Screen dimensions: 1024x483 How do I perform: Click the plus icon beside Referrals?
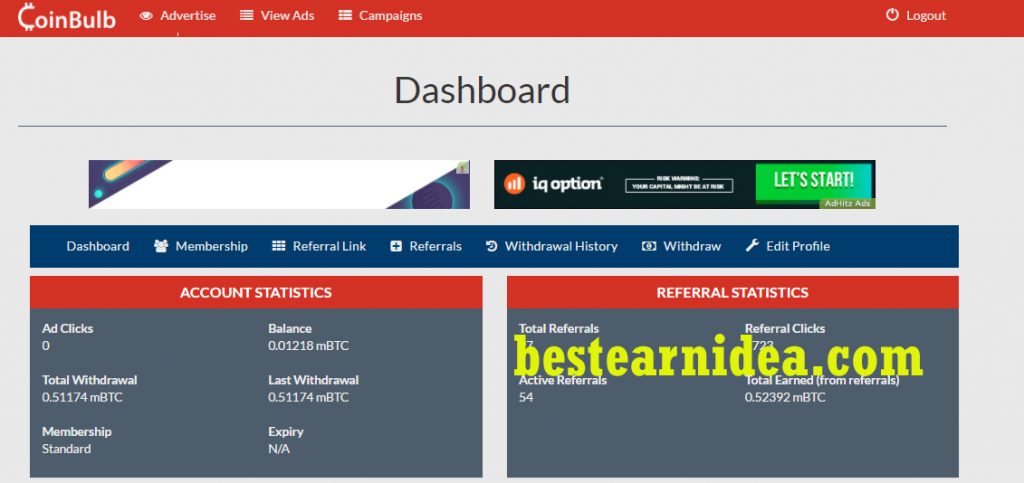(x=396, y=246)
